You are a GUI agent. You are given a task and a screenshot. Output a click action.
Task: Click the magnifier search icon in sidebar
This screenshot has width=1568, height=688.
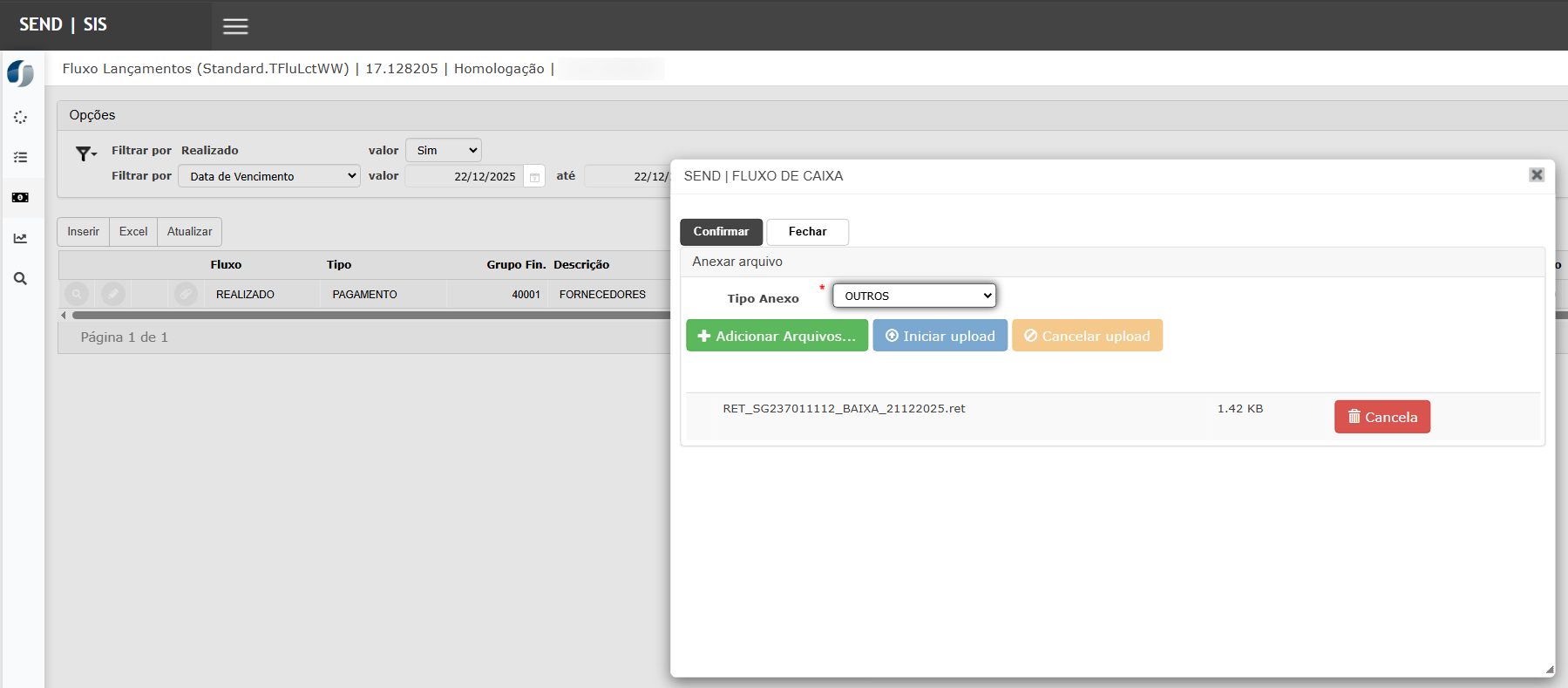20,279
